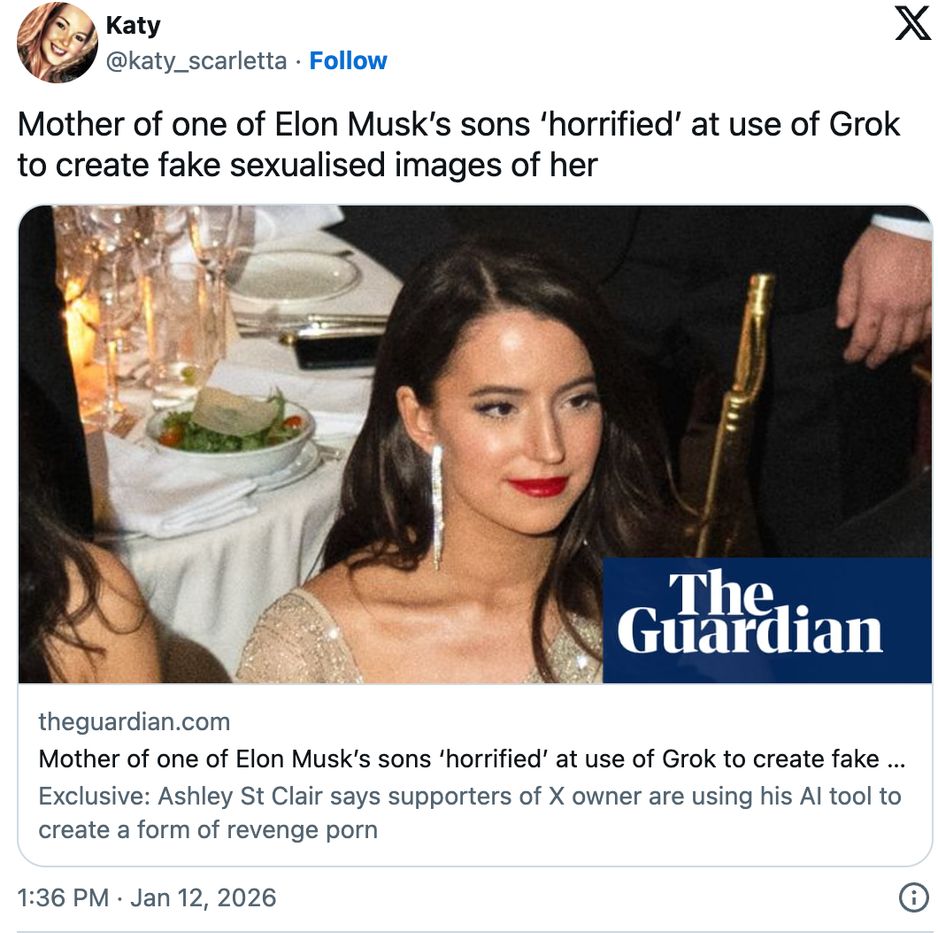
Task: Click the Follow label next to the handle
Action: click(x=348, y=61)
